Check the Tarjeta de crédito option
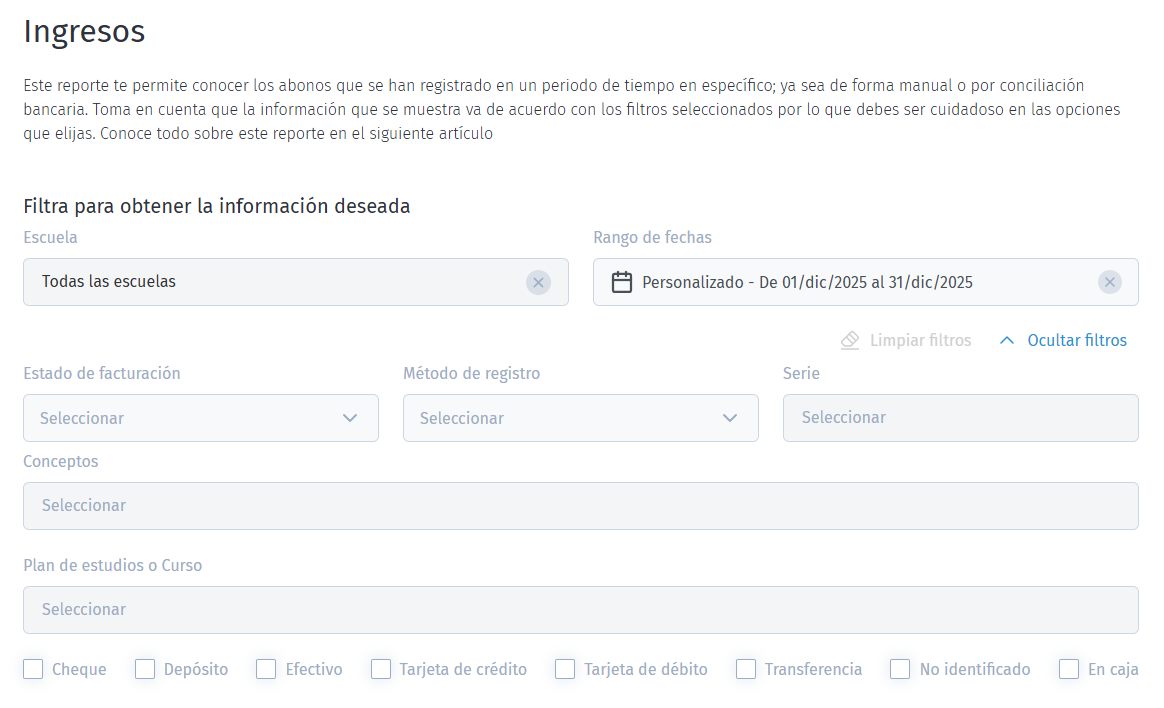 [380, 668]
